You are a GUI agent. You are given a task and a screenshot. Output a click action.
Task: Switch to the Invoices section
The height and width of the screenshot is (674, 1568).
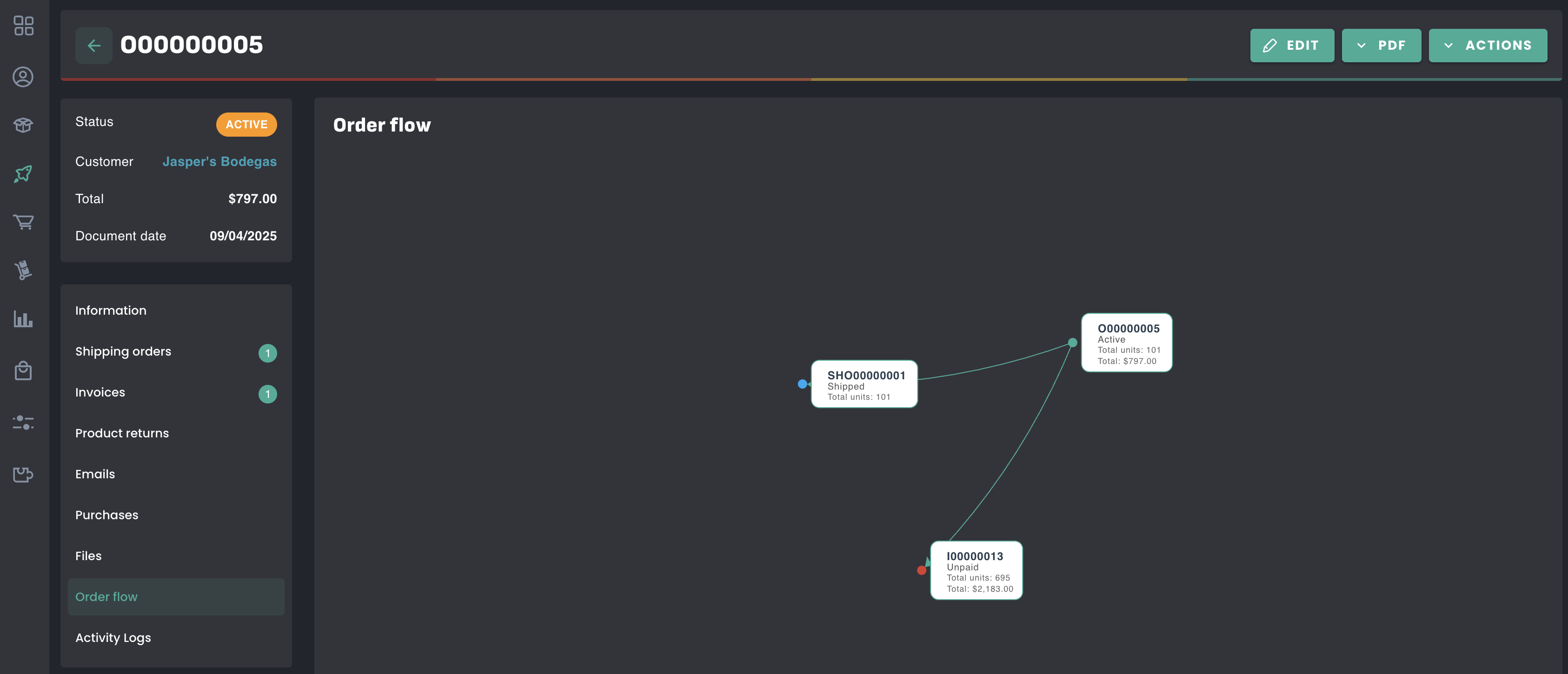100,392
